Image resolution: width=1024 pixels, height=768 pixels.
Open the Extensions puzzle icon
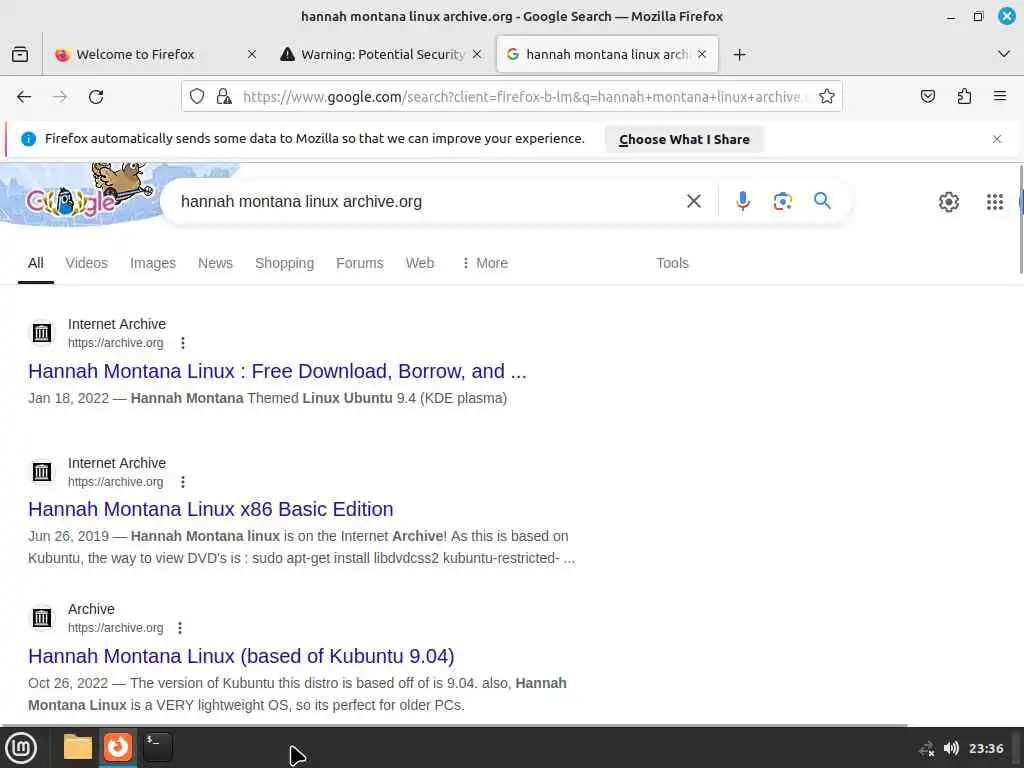(x=964, y=97)
